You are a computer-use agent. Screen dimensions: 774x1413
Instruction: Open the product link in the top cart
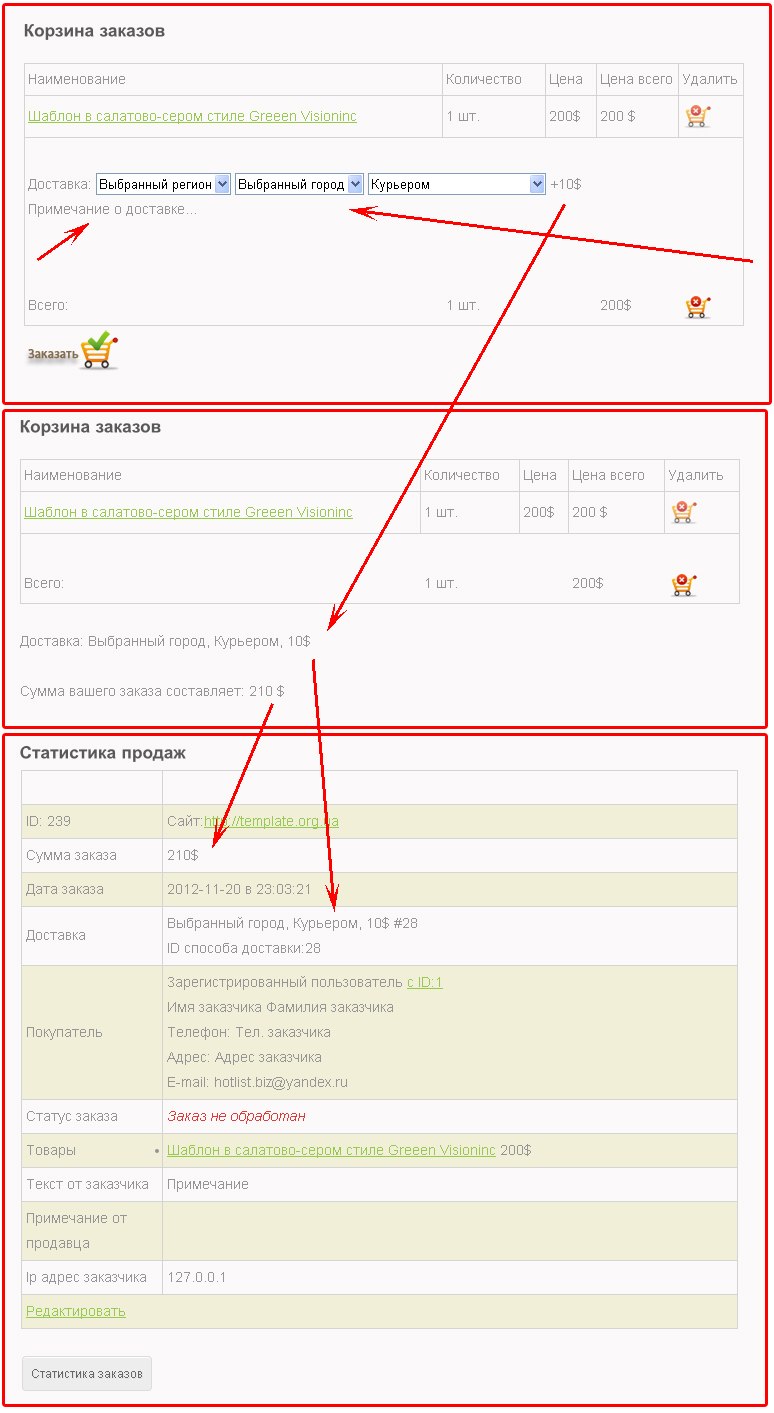[x=192, y=116]
